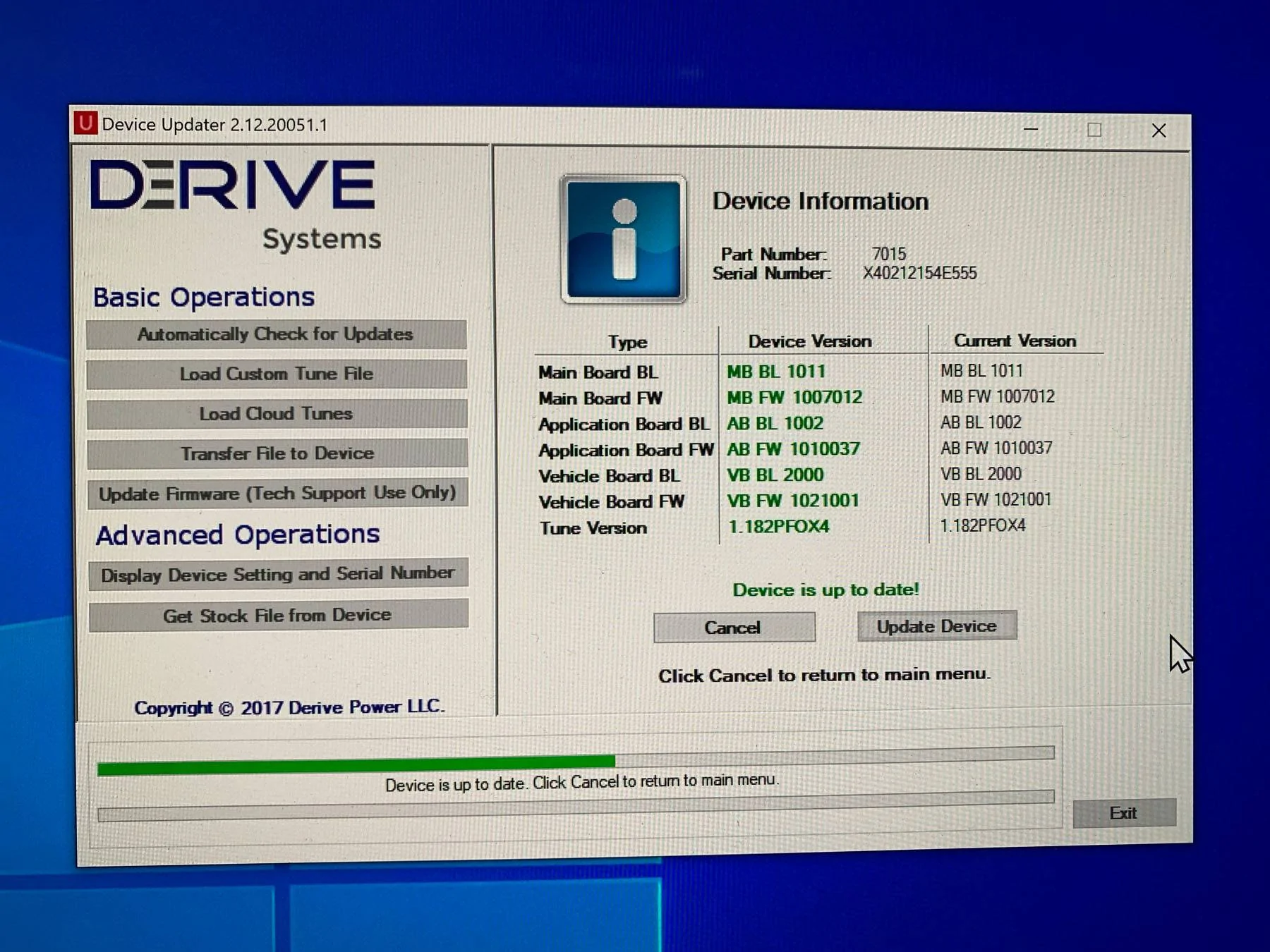The height and width of the screenshot is (952, 1270).
Task: Click the Basic Operations heading
Action: (x=204, y=297)
